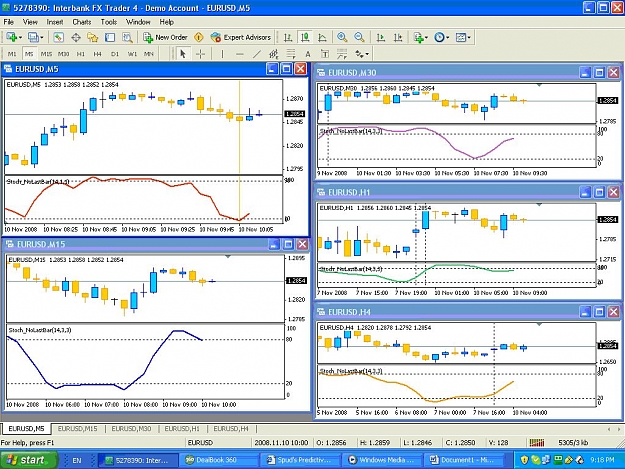Select the Vertical Line drawing tool
This screenshot has height=469, width=625.
pyautogui.click(x=222, y=53)
